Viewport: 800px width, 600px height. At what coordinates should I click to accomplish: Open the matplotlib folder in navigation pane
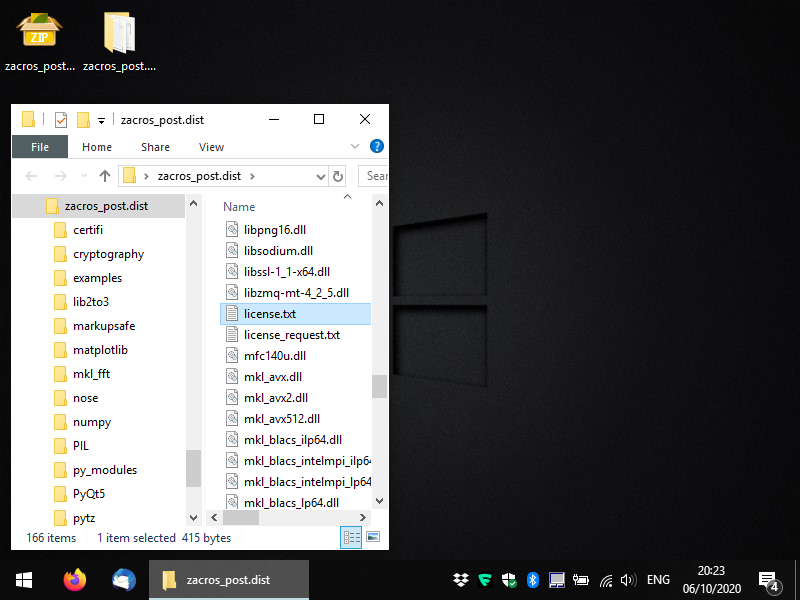coord(100,350)
